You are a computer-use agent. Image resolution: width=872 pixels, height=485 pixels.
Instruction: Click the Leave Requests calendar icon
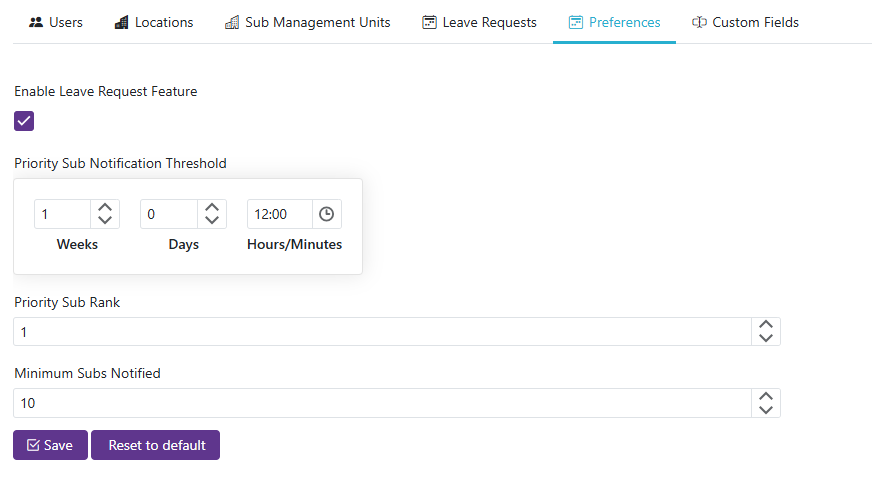click(x=429, y=22)
